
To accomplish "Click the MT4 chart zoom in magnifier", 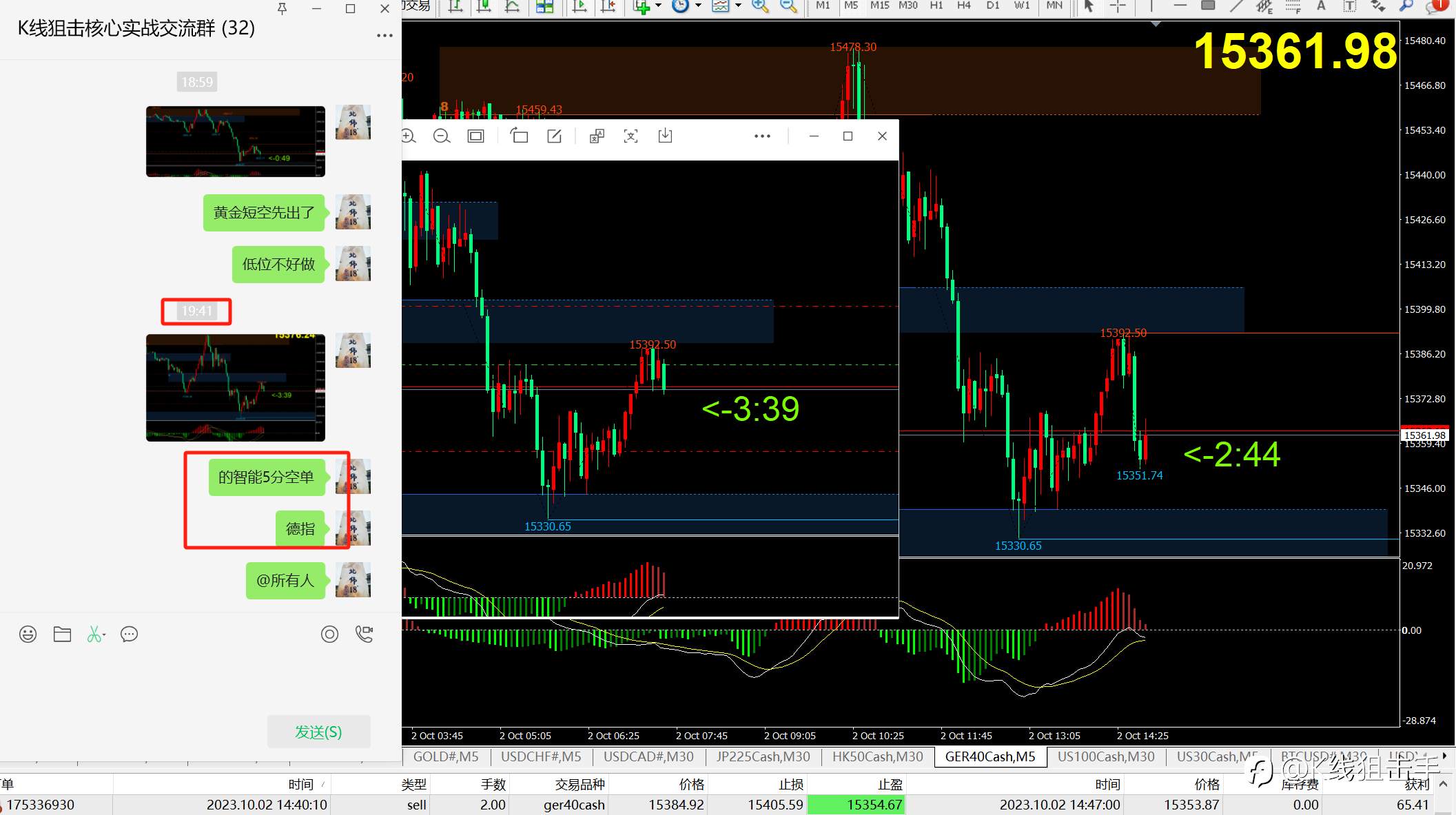I will coord(760,6).
